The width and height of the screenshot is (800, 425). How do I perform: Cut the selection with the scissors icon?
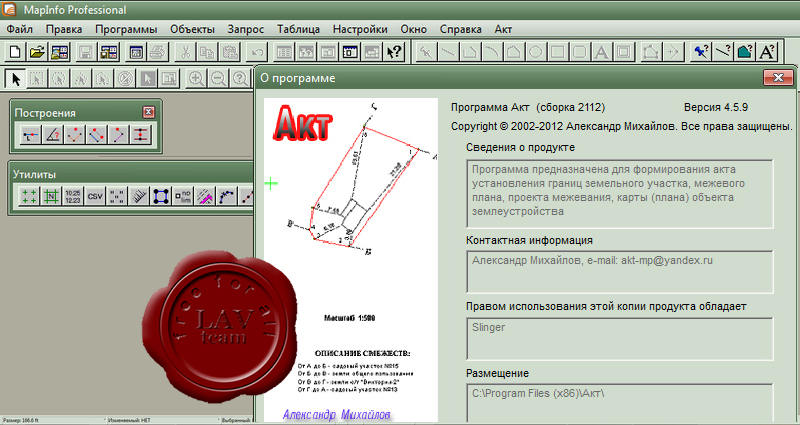coord(186,52)
